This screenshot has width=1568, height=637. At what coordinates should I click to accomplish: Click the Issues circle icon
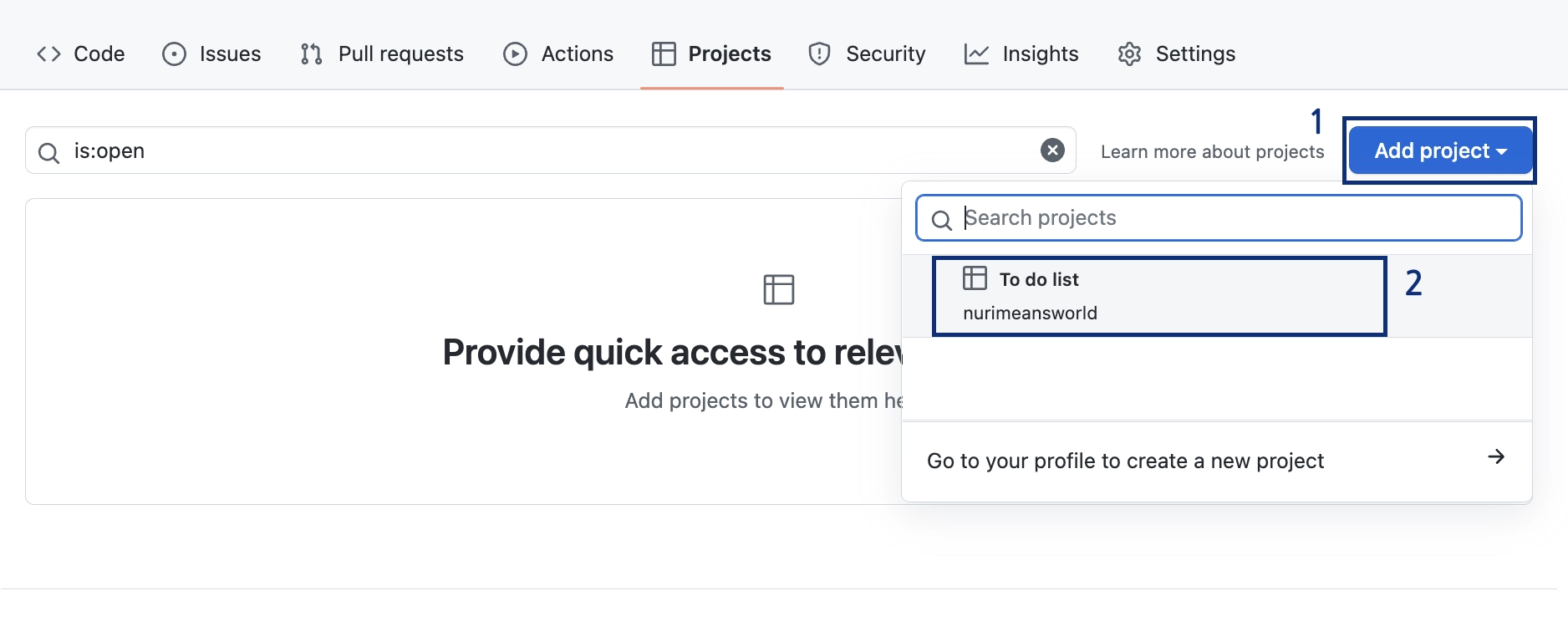pyautogui.click(x=174, y=54)
